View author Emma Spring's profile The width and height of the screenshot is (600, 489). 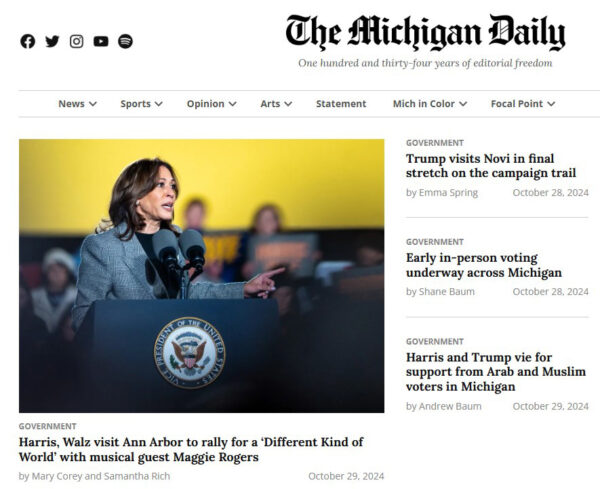[448, 192]
